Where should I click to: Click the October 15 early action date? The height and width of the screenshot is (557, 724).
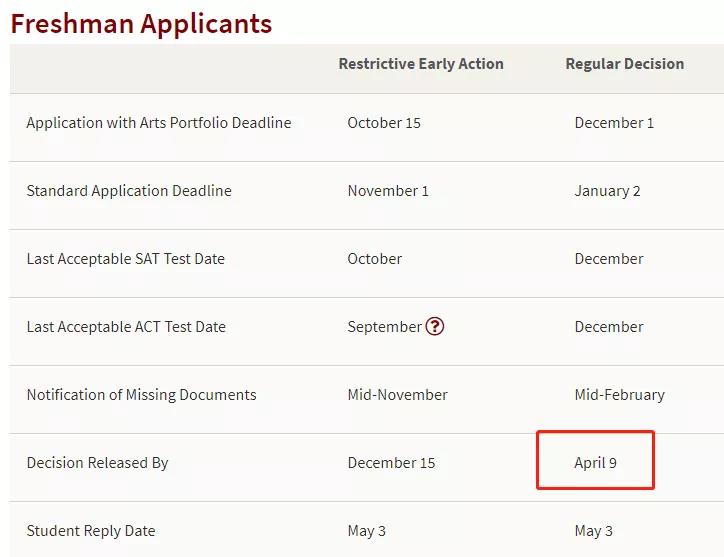(x=384, y=123)
